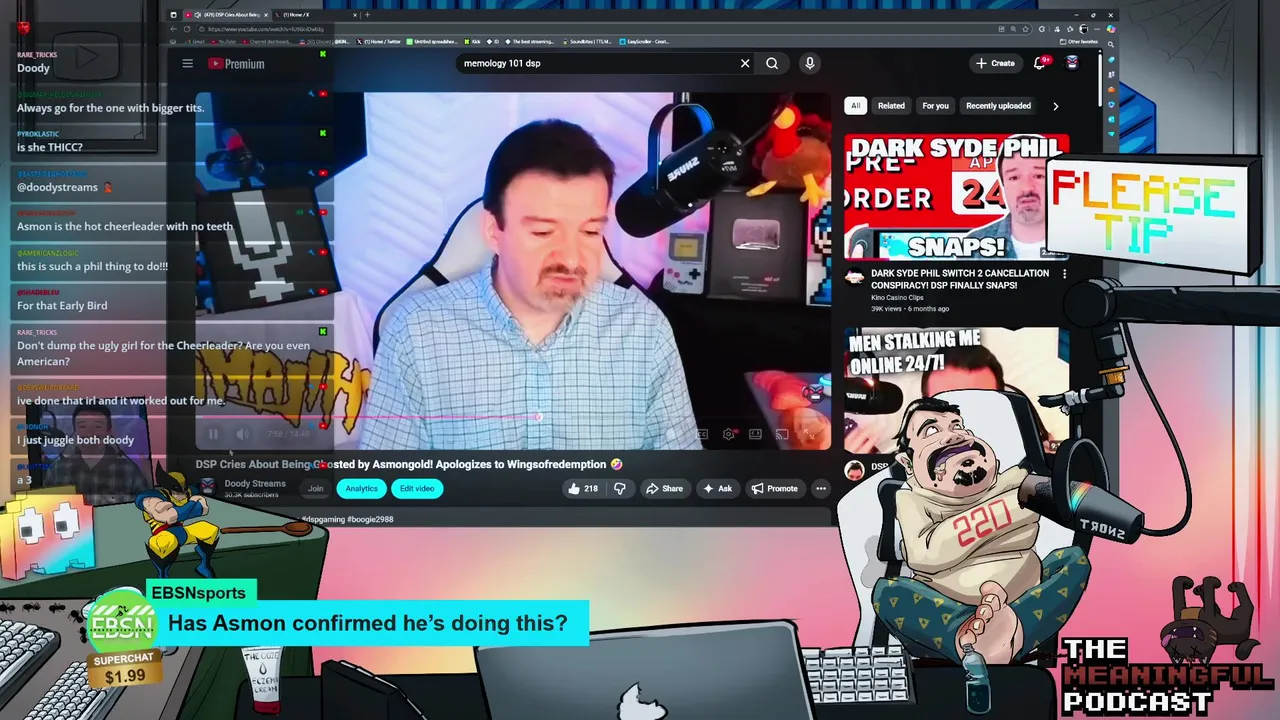Run search with magnifier button
This screenshot has width=1280, height=720.
point(772,63)
